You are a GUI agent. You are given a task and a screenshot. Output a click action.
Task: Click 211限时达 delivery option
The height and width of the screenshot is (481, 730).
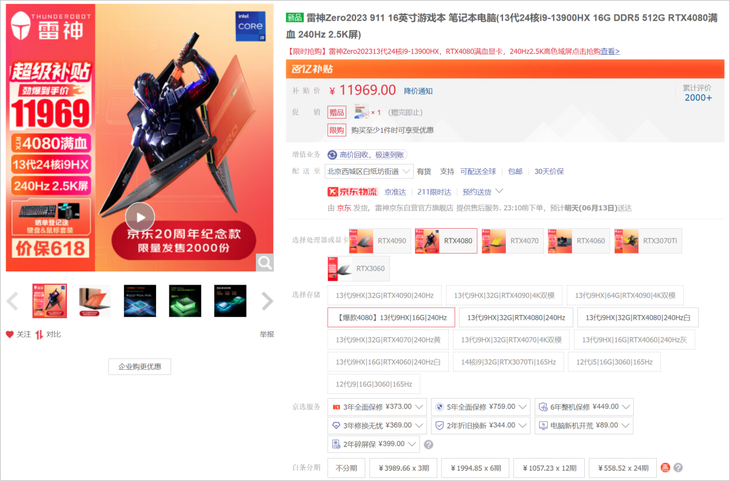434,192
